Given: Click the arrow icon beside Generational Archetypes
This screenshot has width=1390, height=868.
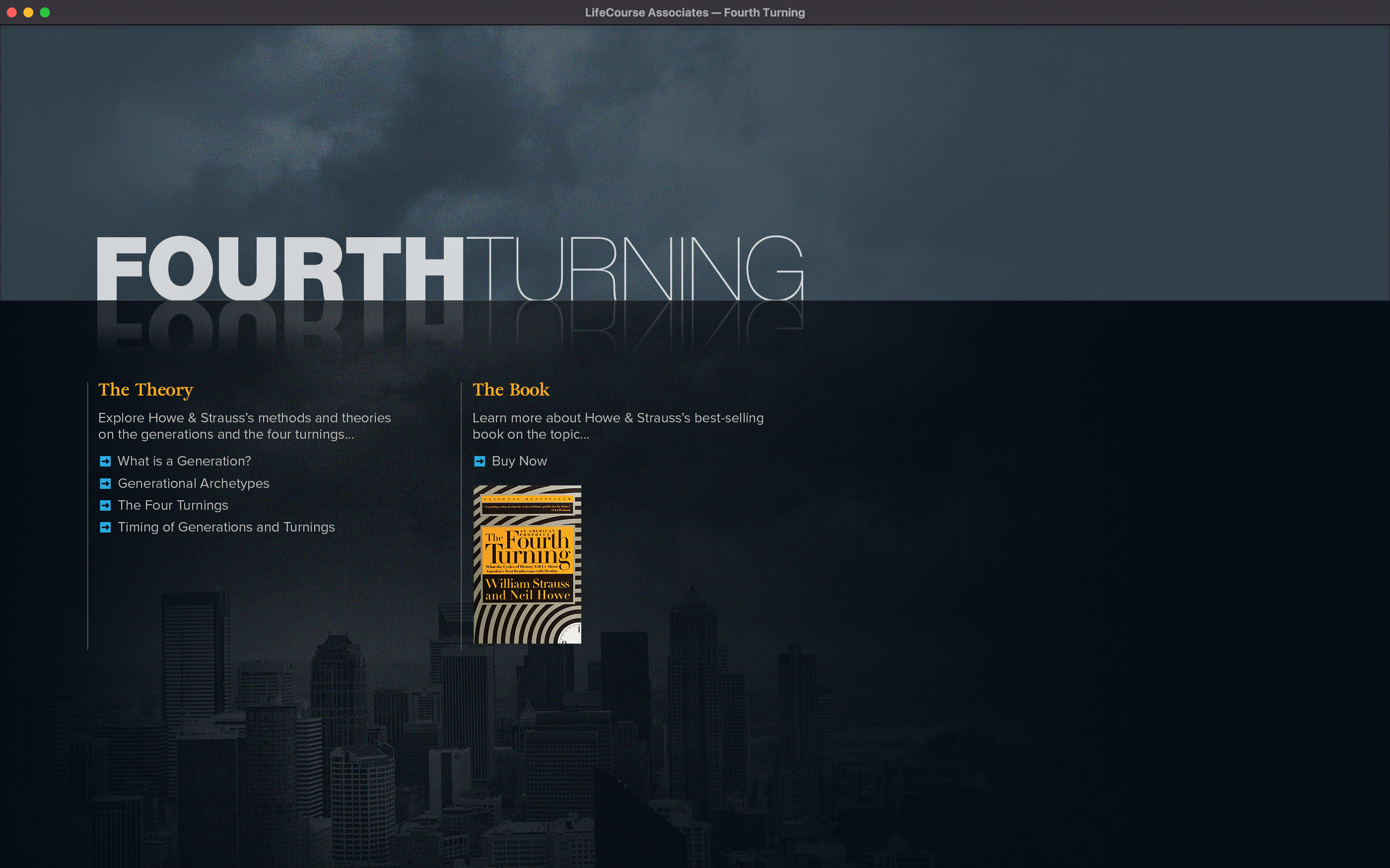Looking at the screenshot, I should click(105, 483).
